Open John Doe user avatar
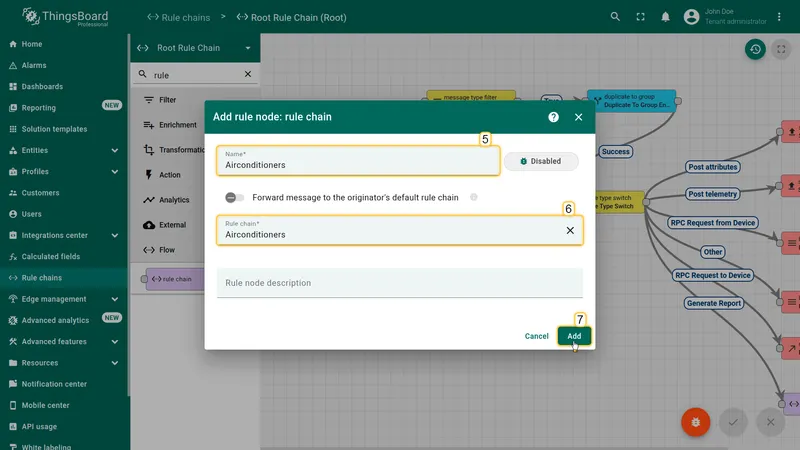The width and height of the screenshot is (800, 450). click(691, 17)
